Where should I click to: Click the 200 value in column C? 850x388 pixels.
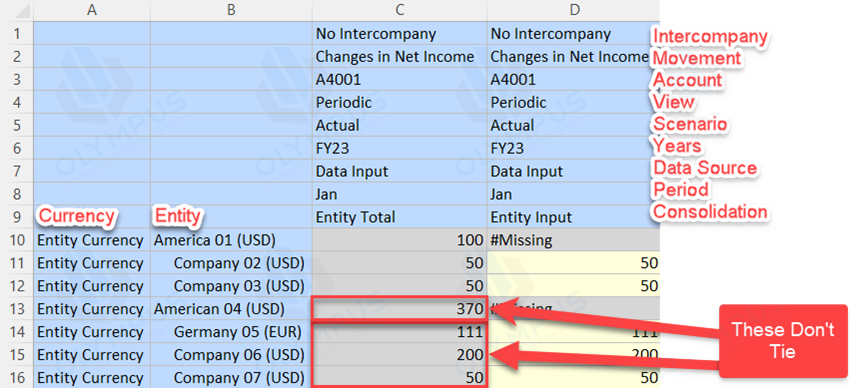coord(400,354)
